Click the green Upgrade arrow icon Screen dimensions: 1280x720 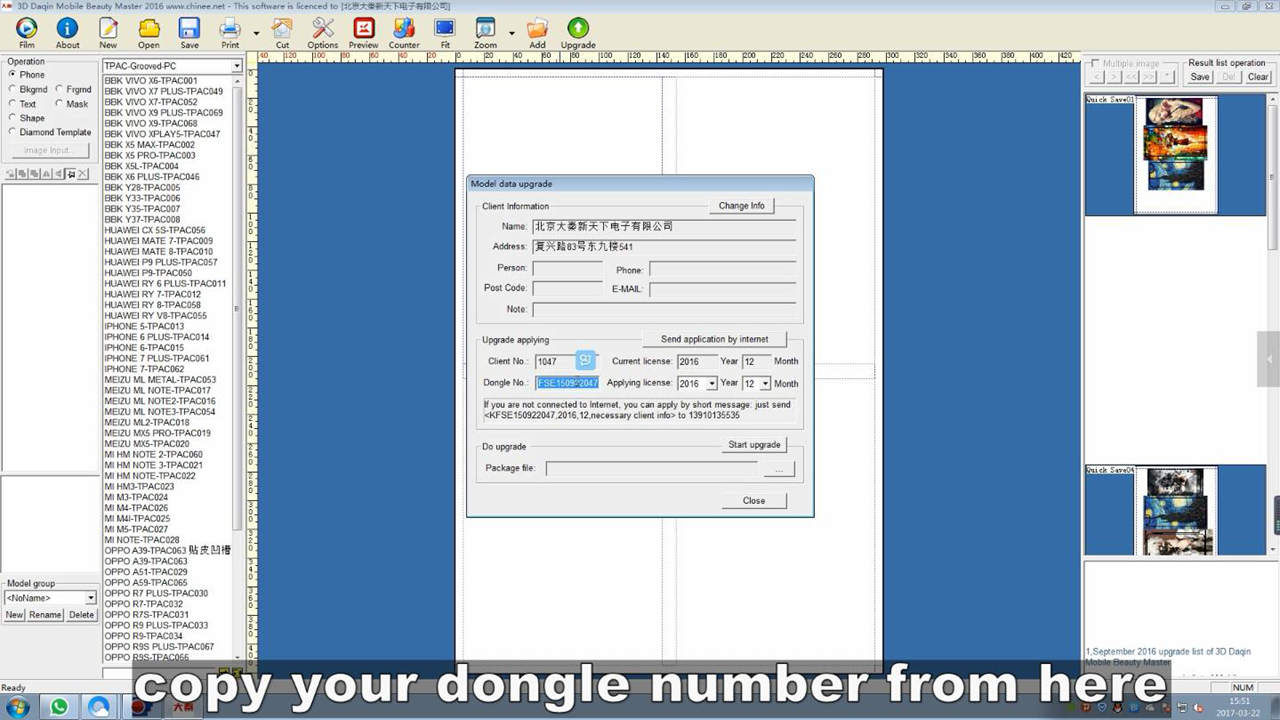[x=578, y=32]
